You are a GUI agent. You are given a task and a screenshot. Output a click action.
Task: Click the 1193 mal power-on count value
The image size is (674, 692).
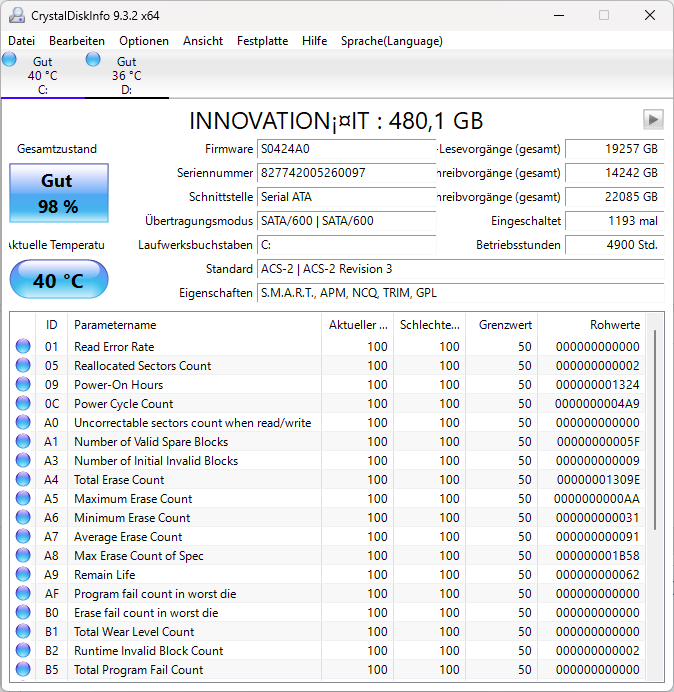click(614, 221)
